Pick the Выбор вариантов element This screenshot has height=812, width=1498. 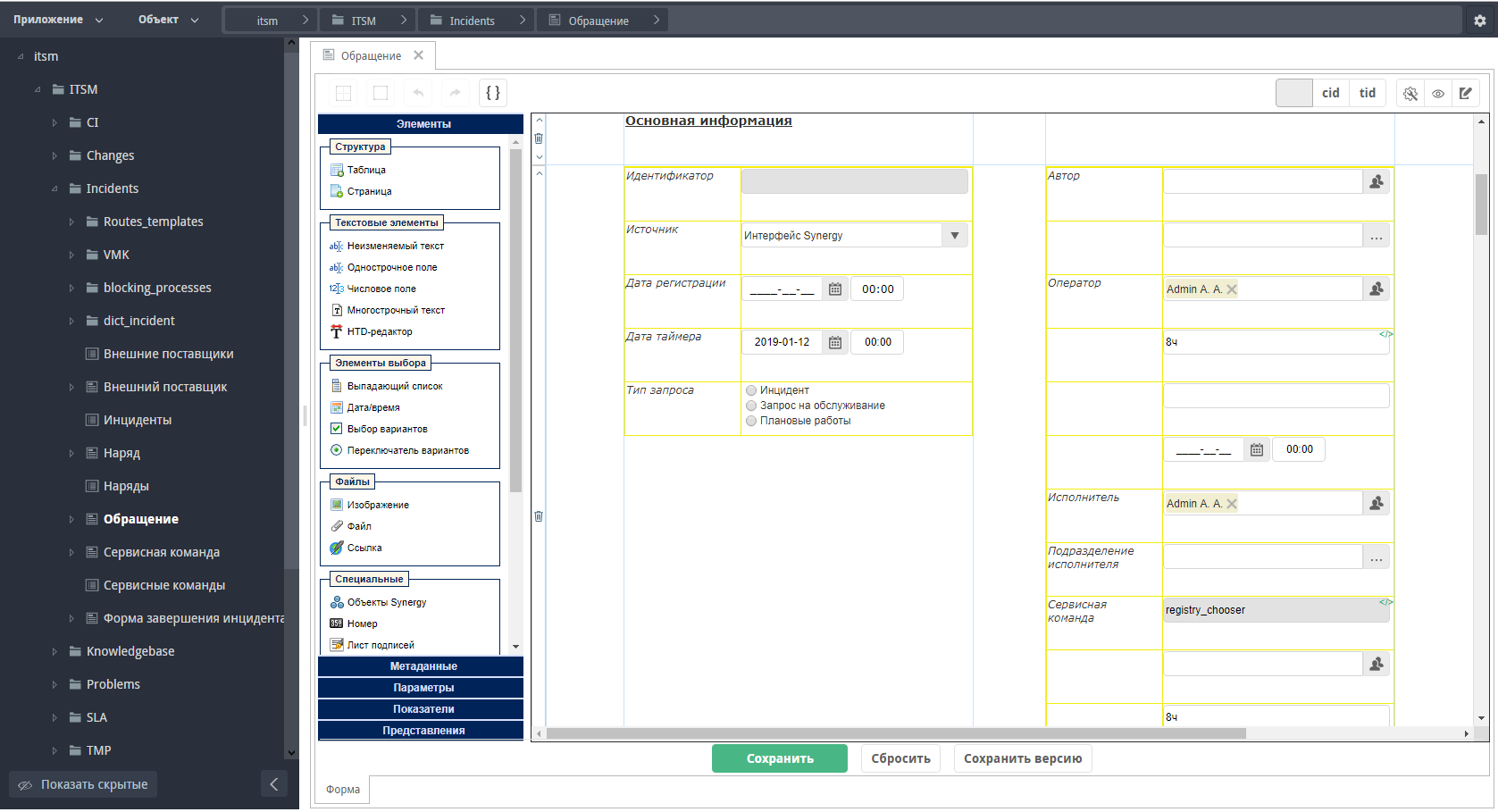(x=379, y=429)
